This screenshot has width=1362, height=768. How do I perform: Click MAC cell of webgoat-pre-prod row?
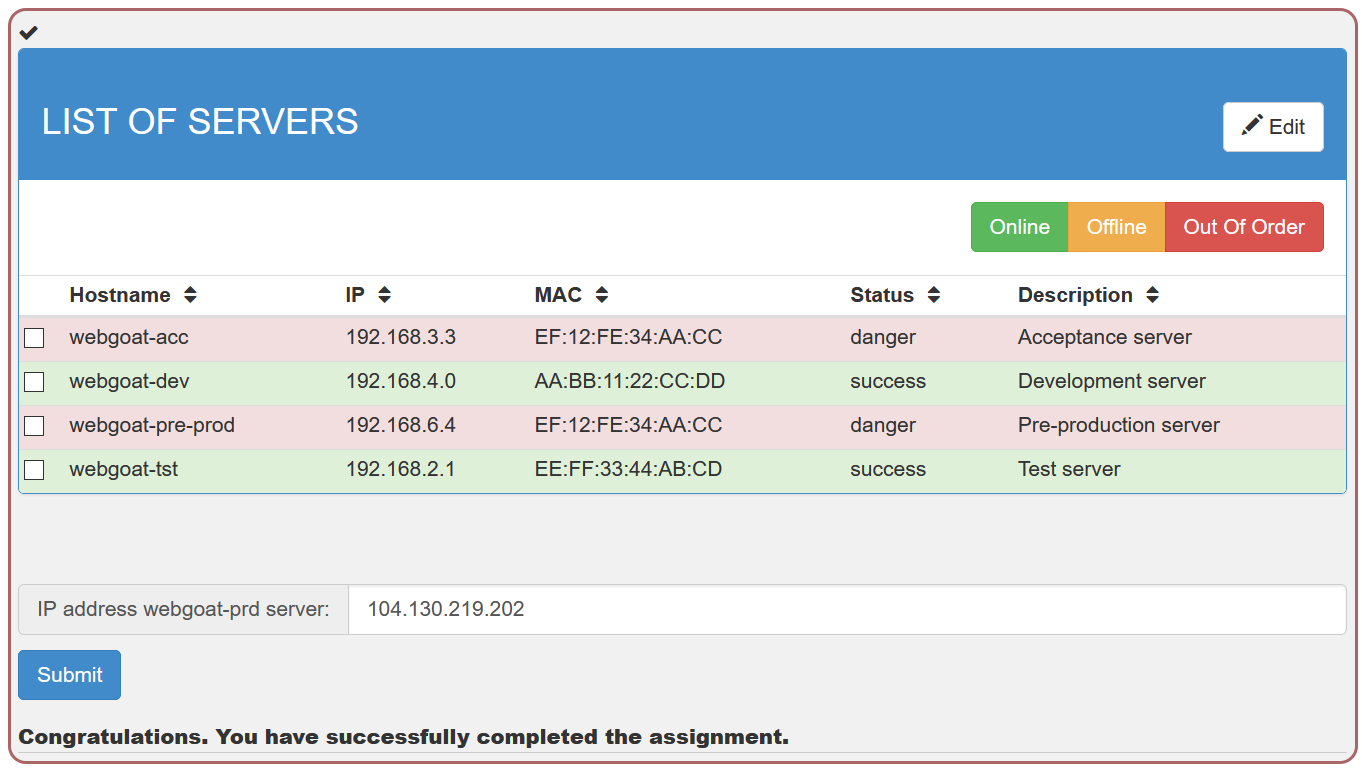[x=628, y=425]
